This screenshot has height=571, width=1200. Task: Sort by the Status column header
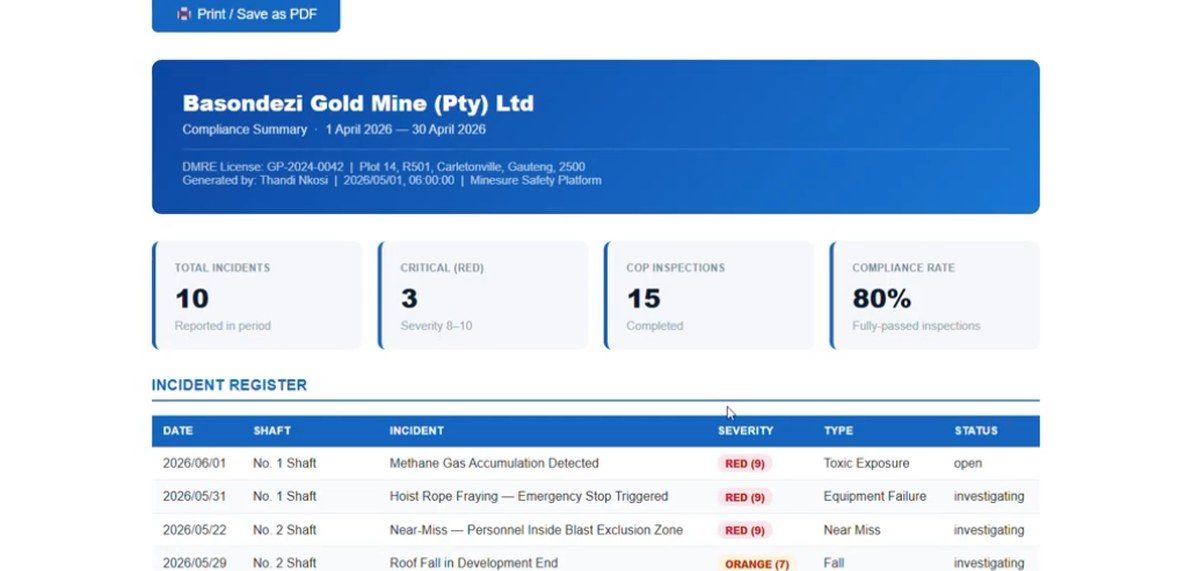(976, 431)
